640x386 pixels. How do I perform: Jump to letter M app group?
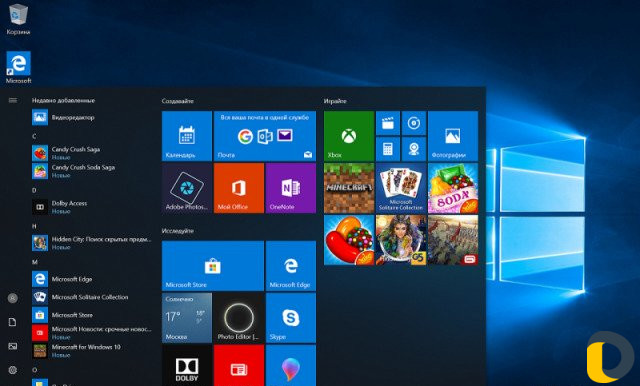coord(35,262)
